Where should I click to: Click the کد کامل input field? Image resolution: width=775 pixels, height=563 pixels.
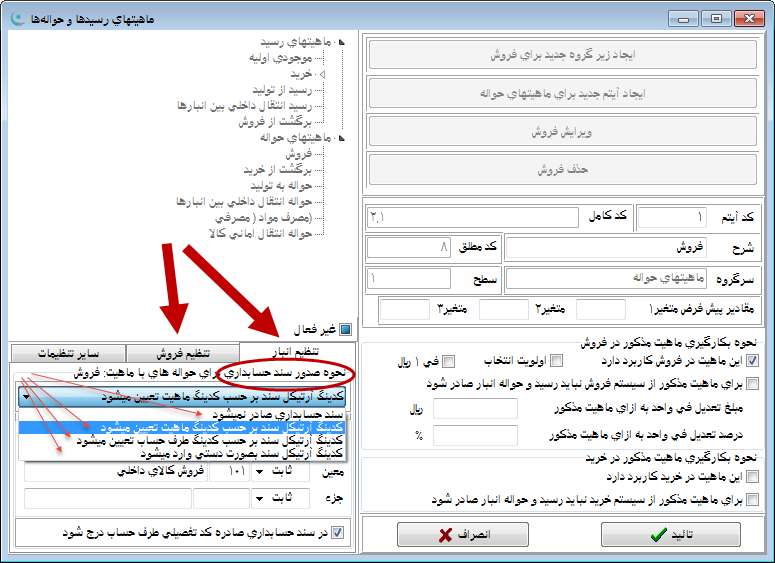[x=473, y=217]
